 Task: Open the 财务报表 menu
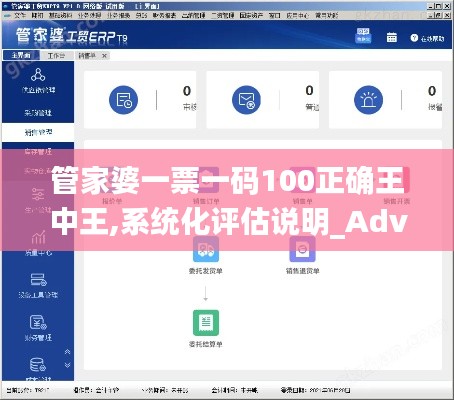[x=164, y=15]
